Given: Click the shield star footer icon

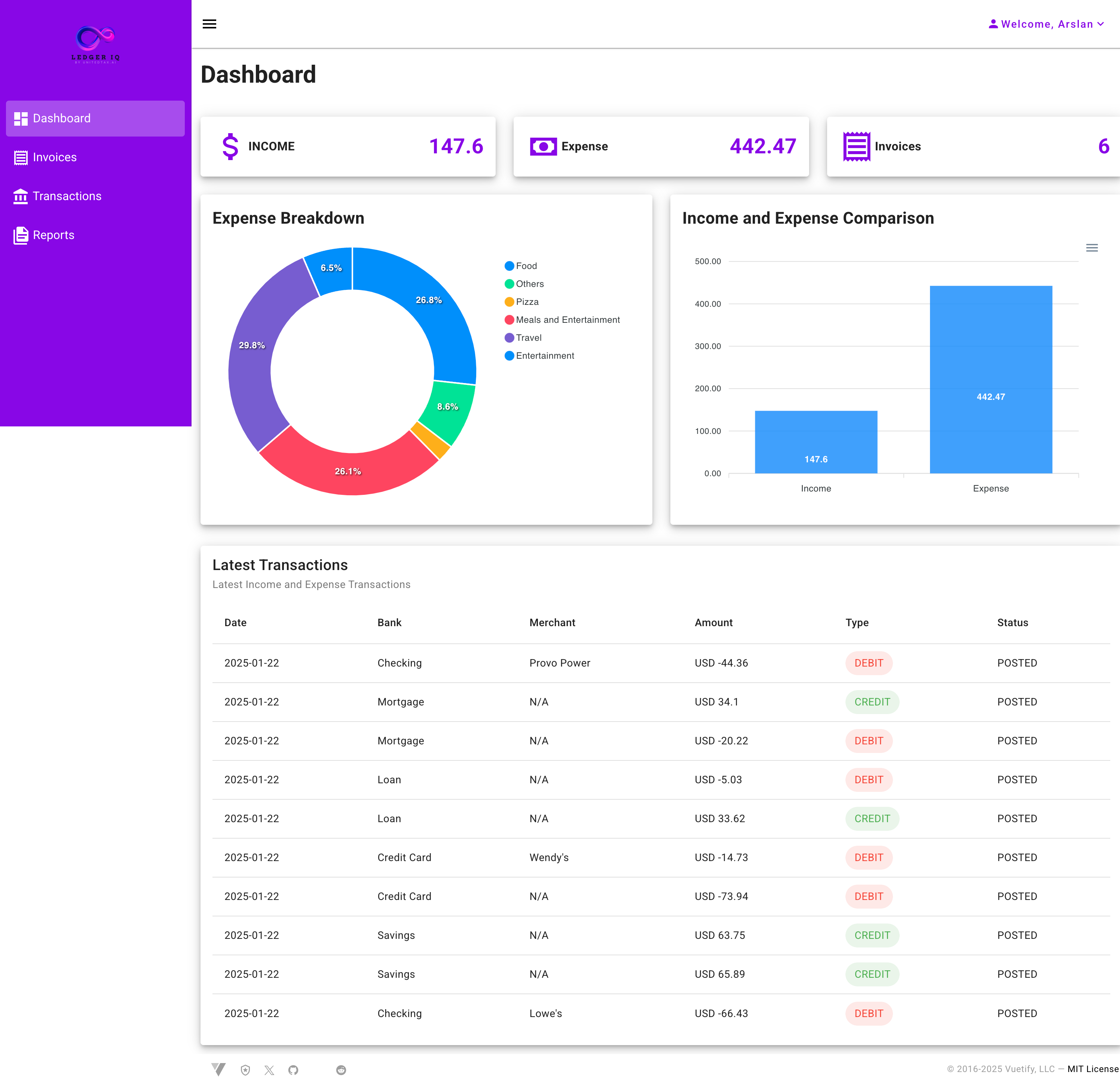Looking at the screenshot, I should [245, 1070].
